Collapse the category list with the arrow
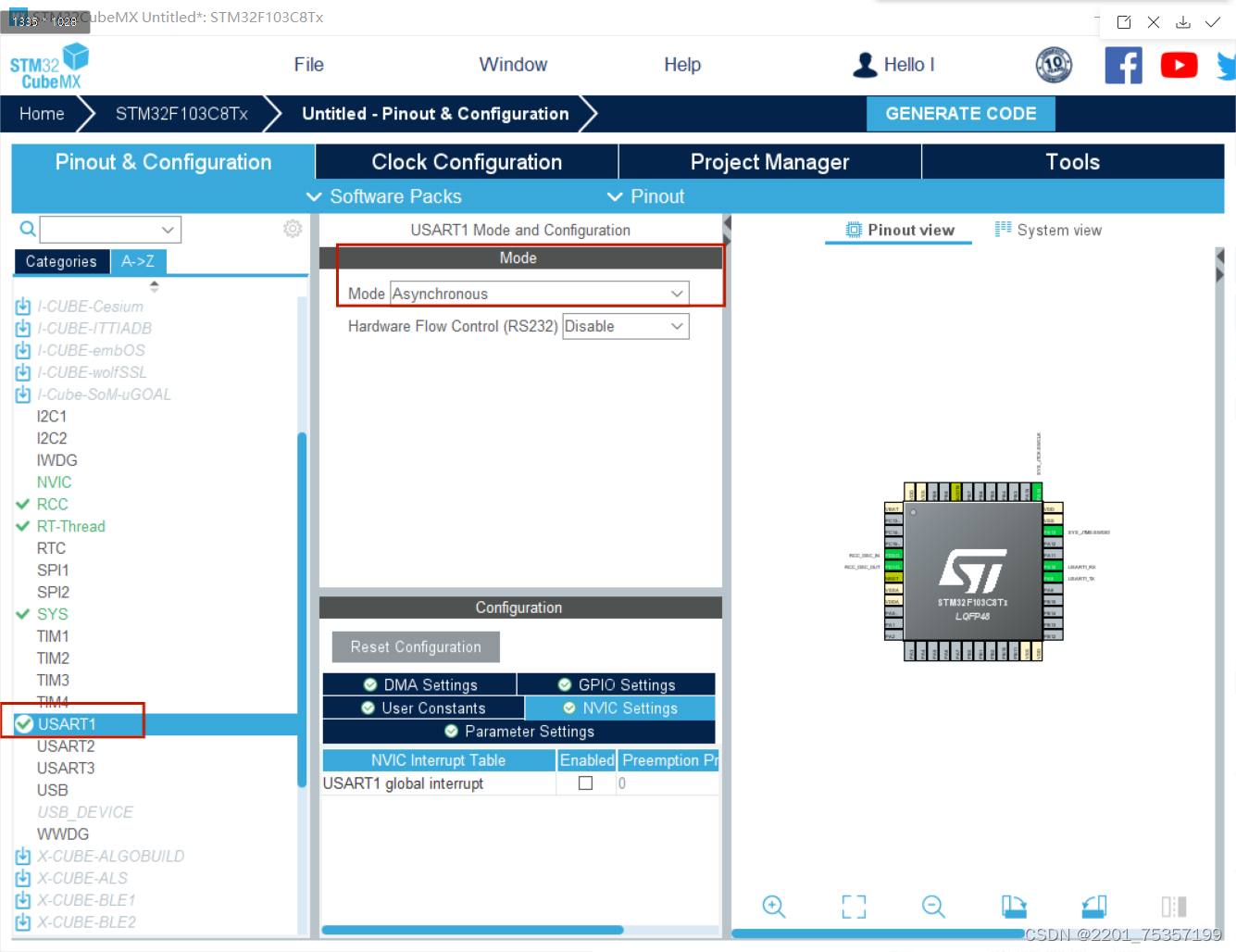 click(x=154, y=286)
